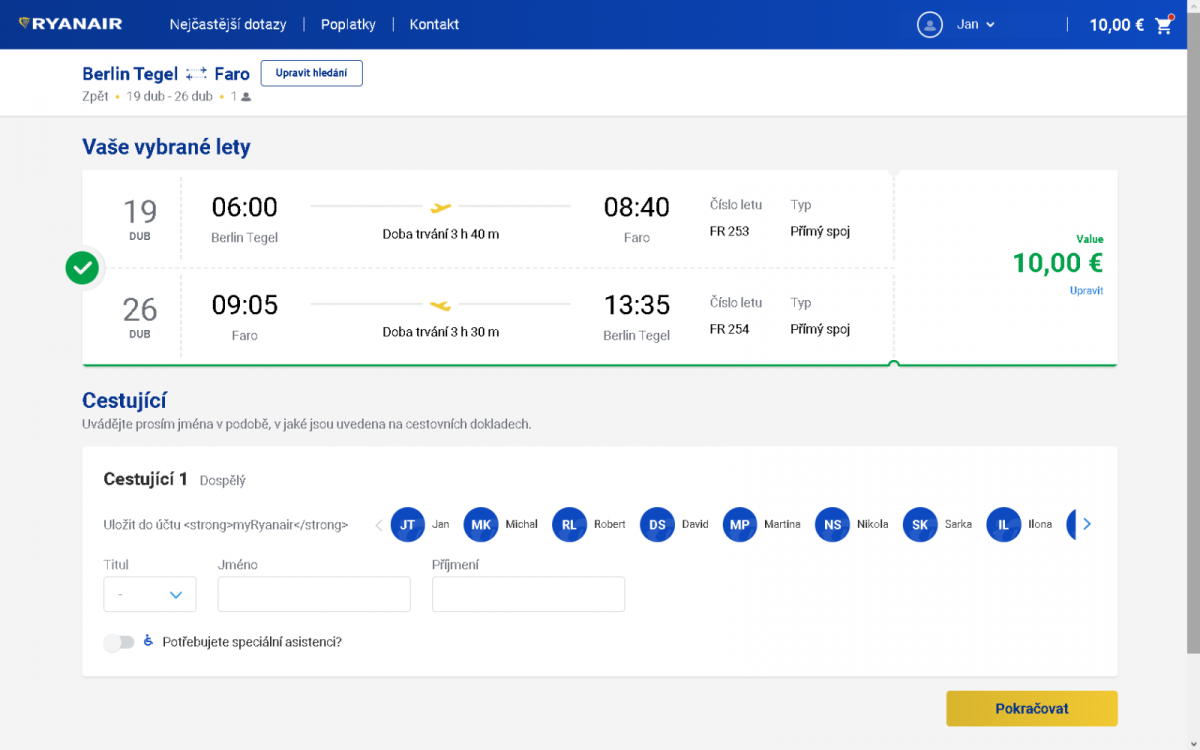Focus the Příjmení input field
1200x750 pixels.
[528, 594]
